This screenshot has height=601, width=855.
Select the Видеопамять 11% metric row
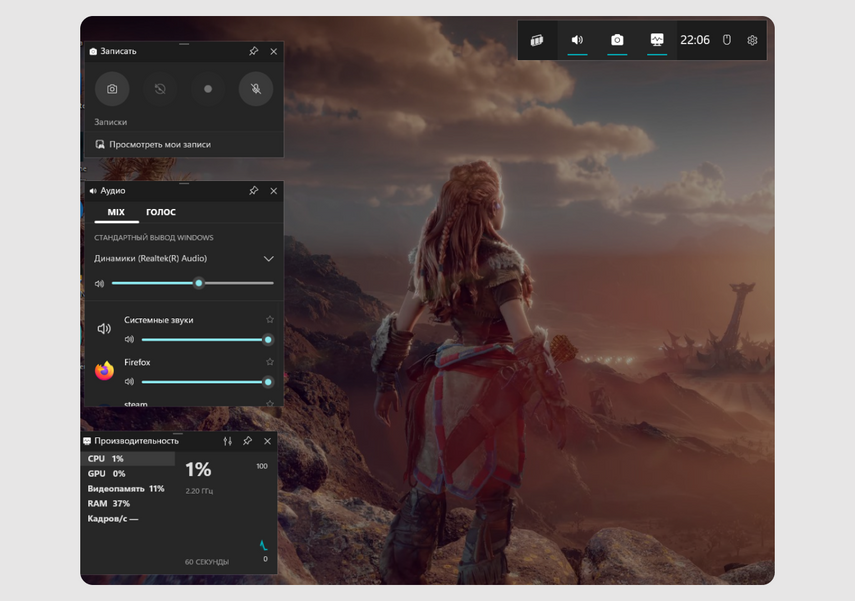129,489
